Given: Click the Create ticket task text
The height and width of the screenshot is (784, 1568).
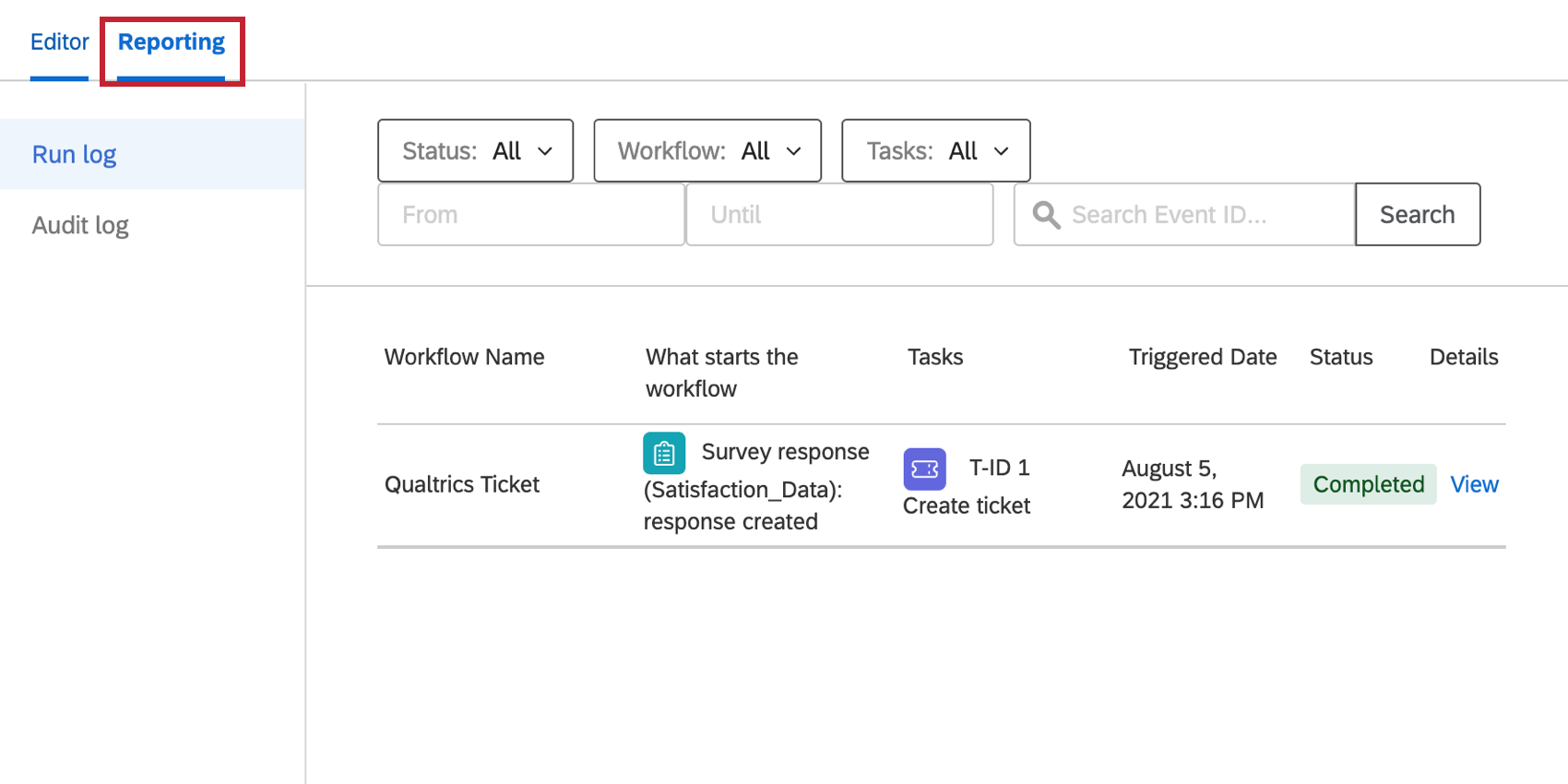Looking at the screenshot, I should [x=967, y=505].
